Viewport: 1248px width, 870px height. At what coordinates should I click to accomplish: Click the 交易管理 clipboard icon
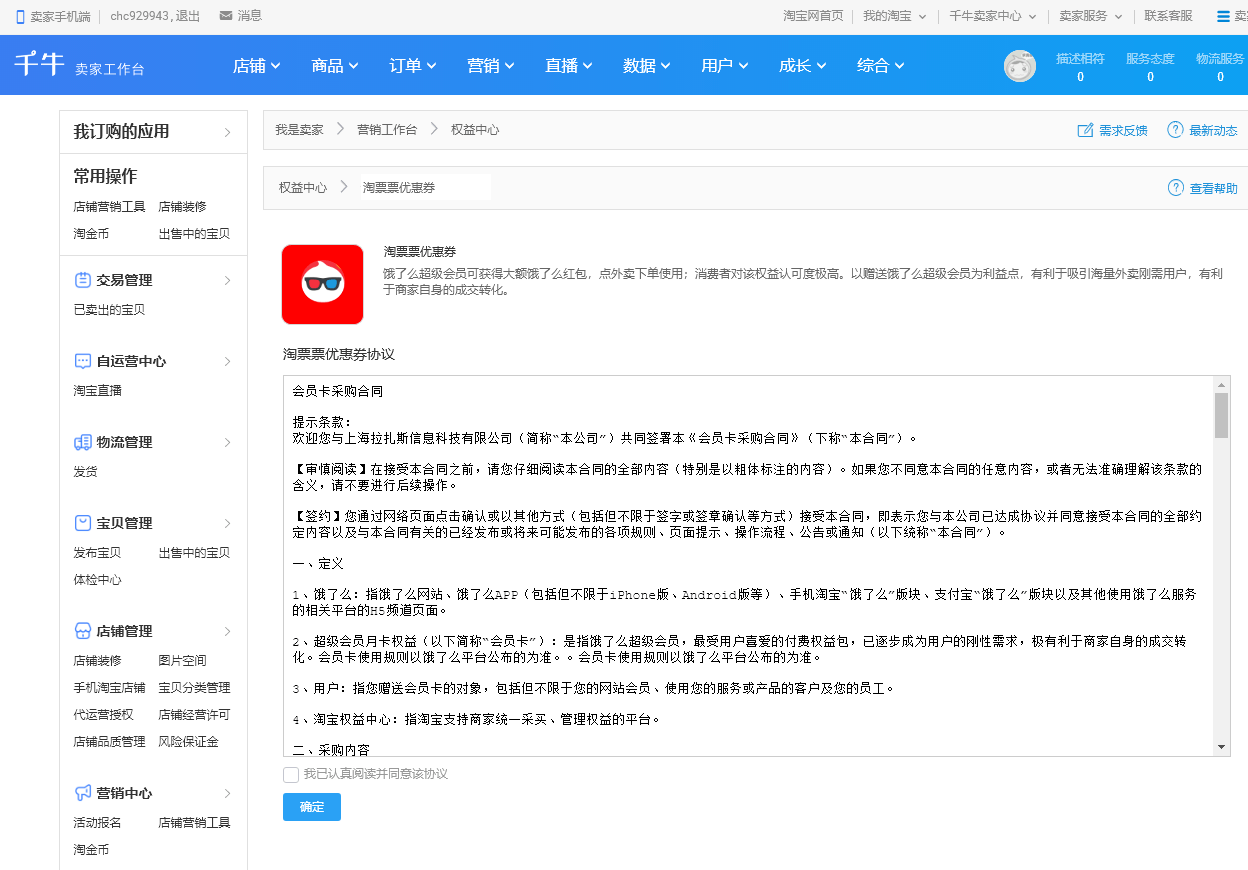point(83,280)
